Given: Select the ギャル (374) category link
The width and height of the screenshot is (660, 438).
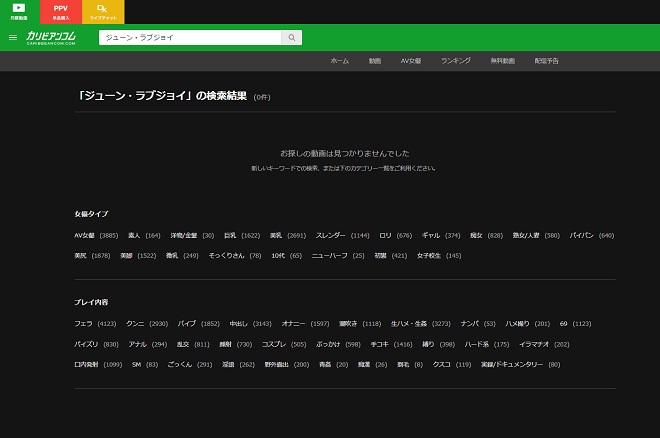Looking at the screenshot, I should point(441,236).
